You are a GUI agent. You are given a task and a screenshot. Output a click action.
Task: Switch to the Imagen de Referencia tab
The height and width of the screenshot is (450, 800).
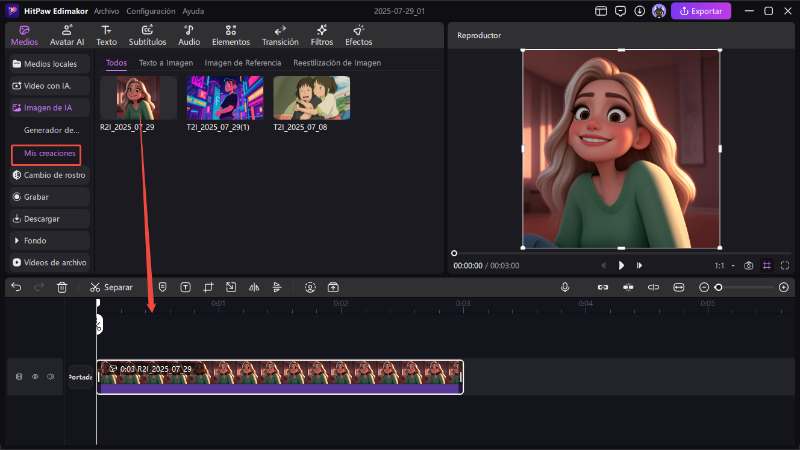pyautogui.click(x=243, y=63)
